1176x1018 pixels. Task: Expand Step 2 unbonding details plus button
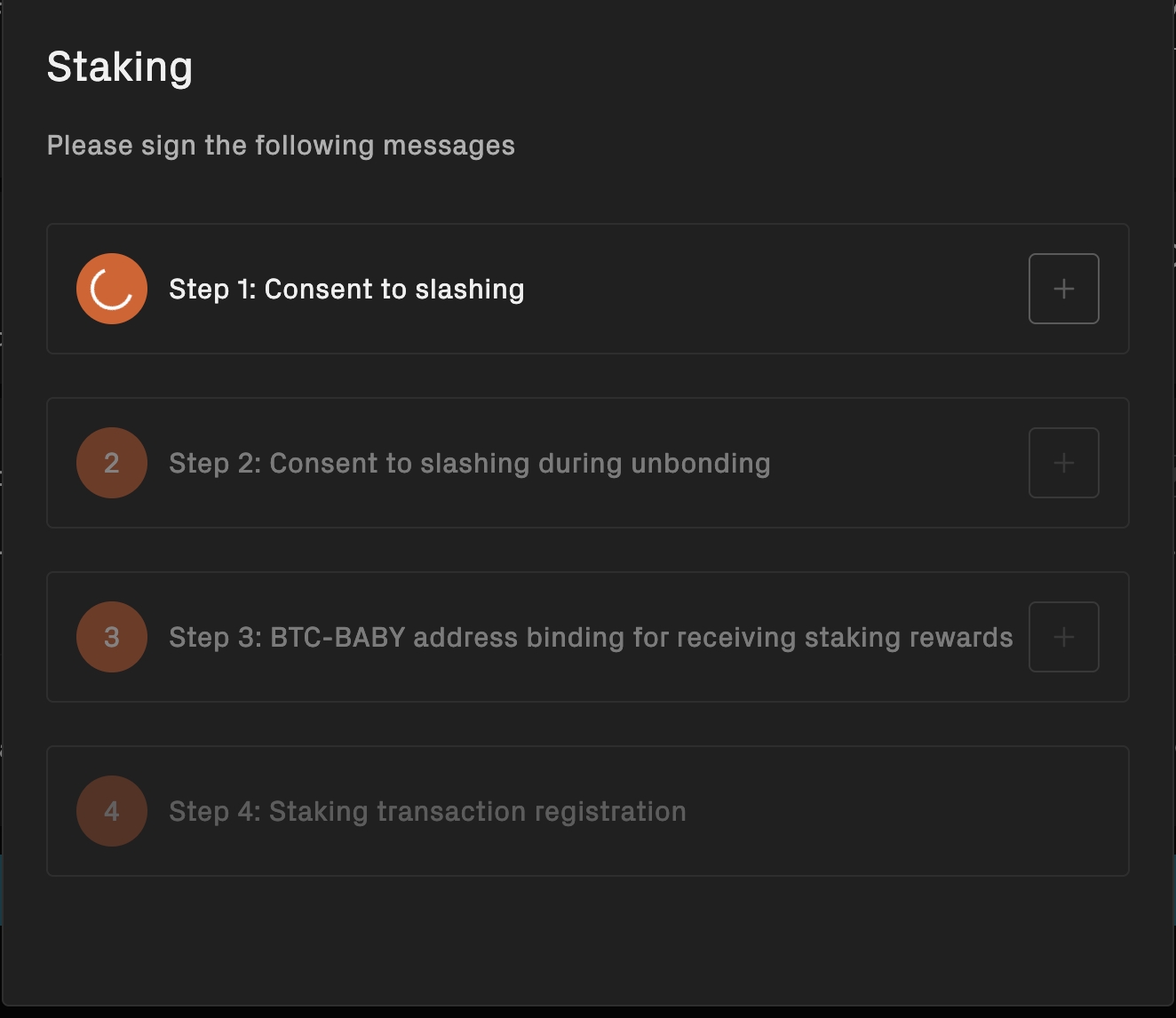(x=1063, y=463)
